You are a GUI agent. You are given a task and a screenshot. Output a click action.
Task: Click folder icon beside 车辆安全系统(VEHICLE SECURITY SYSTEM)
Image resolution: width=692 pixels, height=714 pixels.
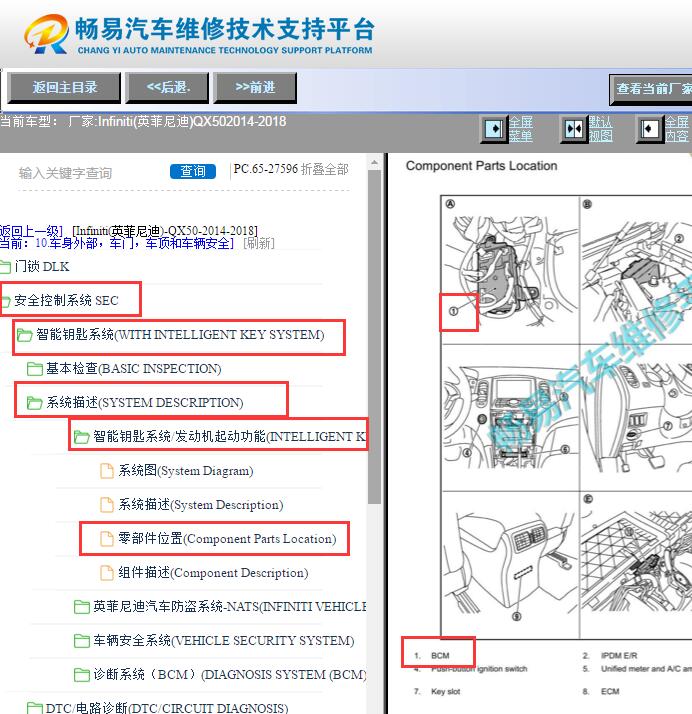(81, 641)
